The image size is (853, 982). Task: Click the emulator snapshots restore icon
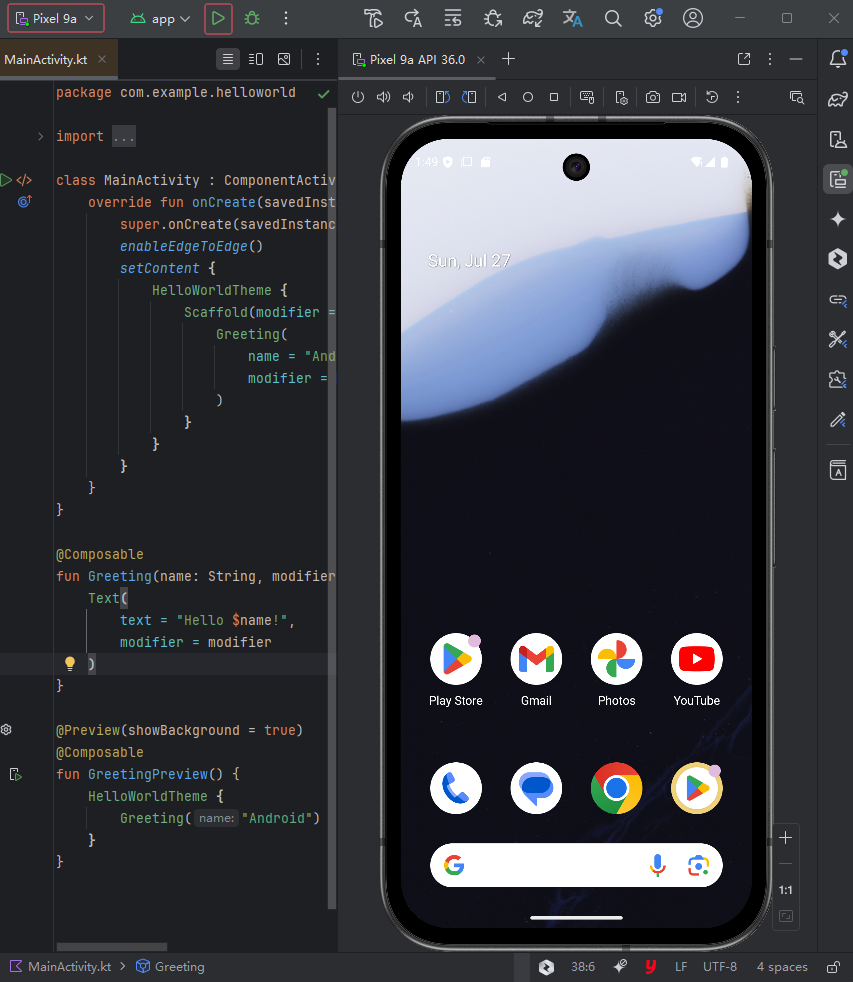tap(712, 97)
